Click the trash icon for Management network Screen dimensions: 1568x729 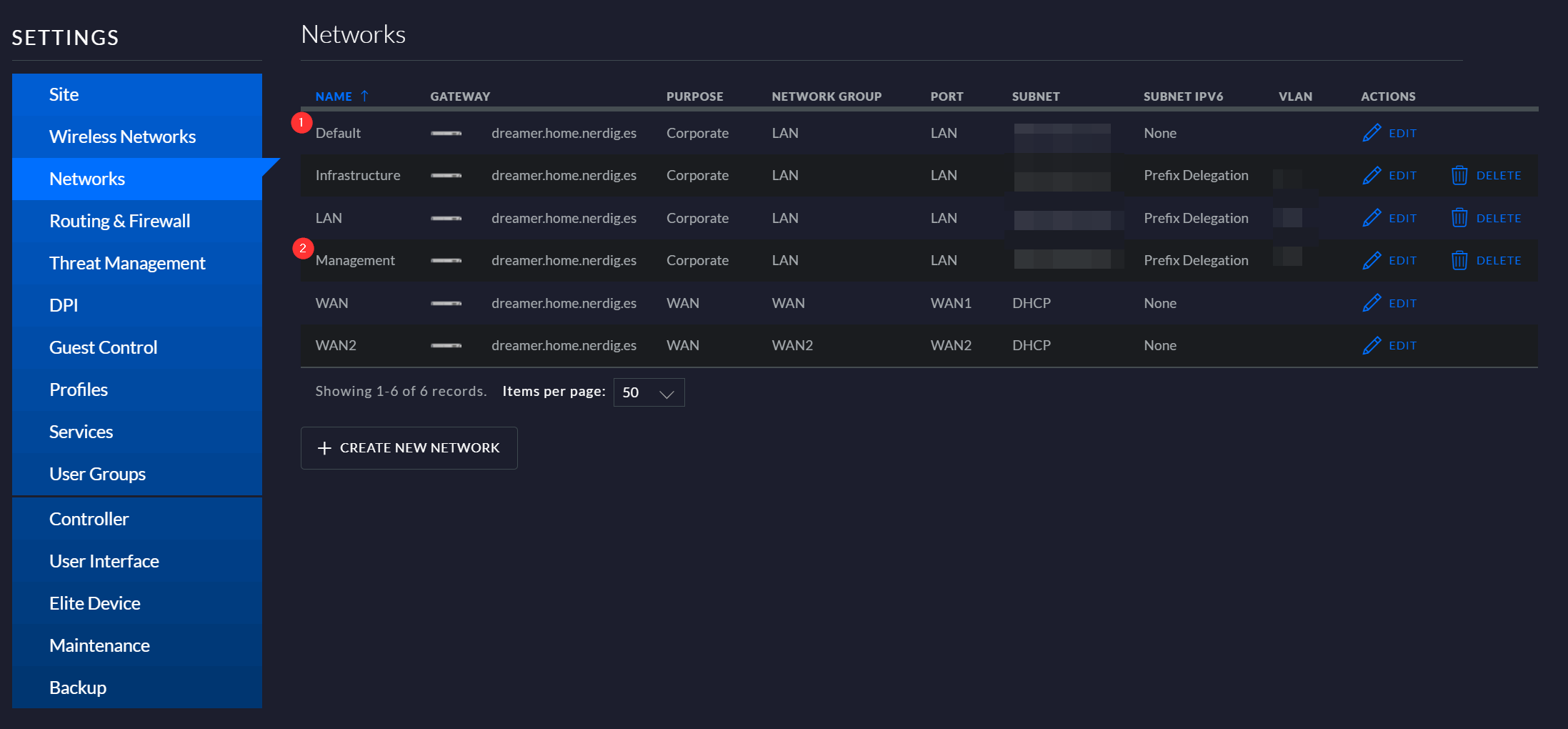[x=1459, y=261]
